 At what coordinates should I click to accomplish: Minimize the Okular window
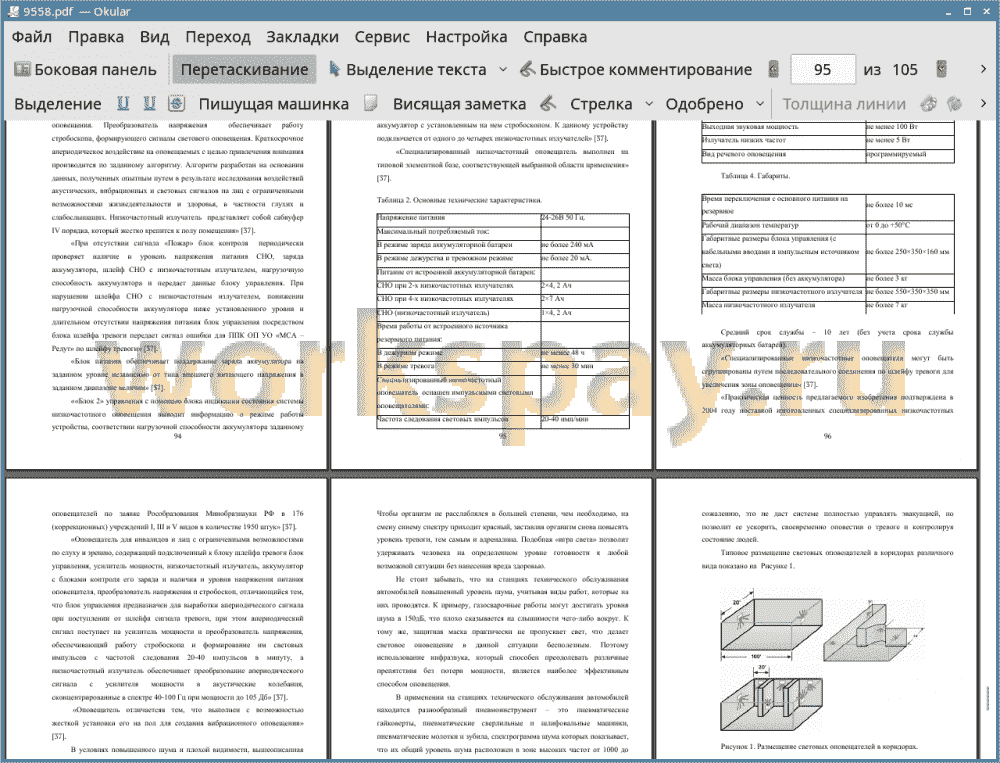tap(950, 11)
